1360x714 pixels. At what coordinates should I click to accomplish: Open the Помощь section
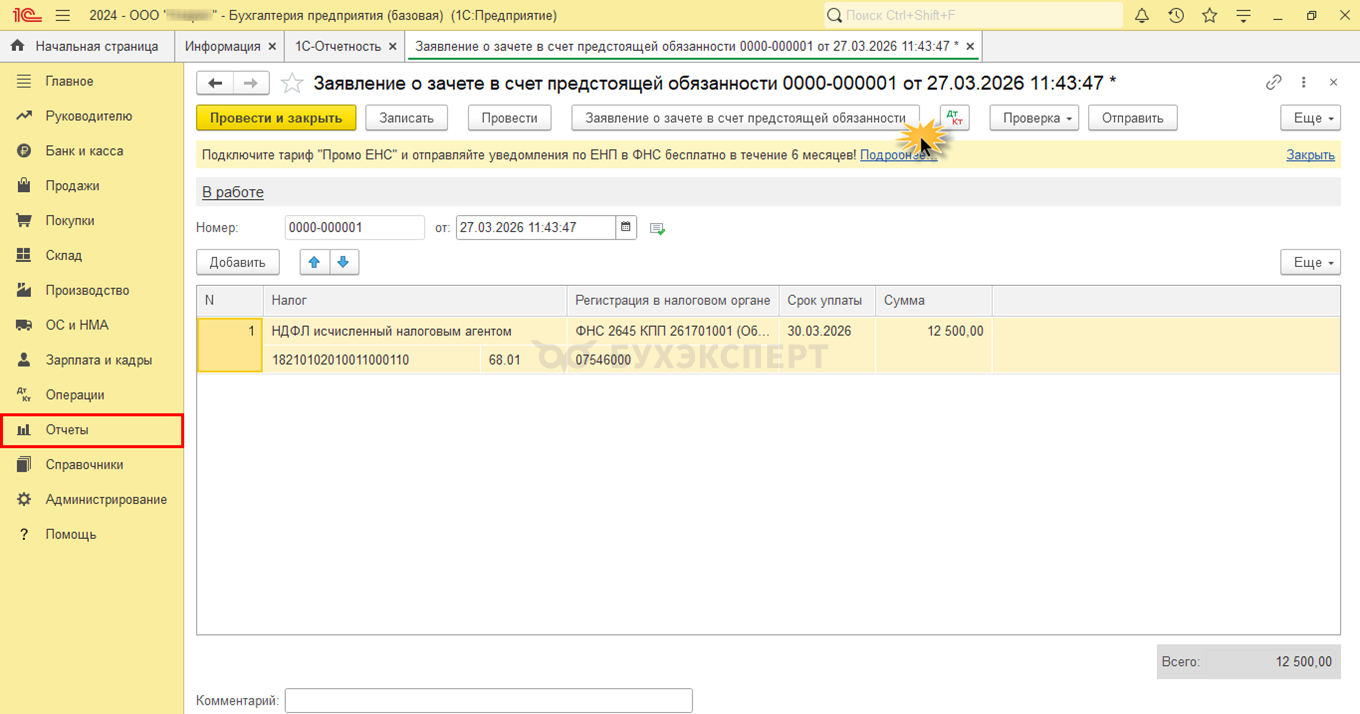pyautogui.click(x=92, y=534)
